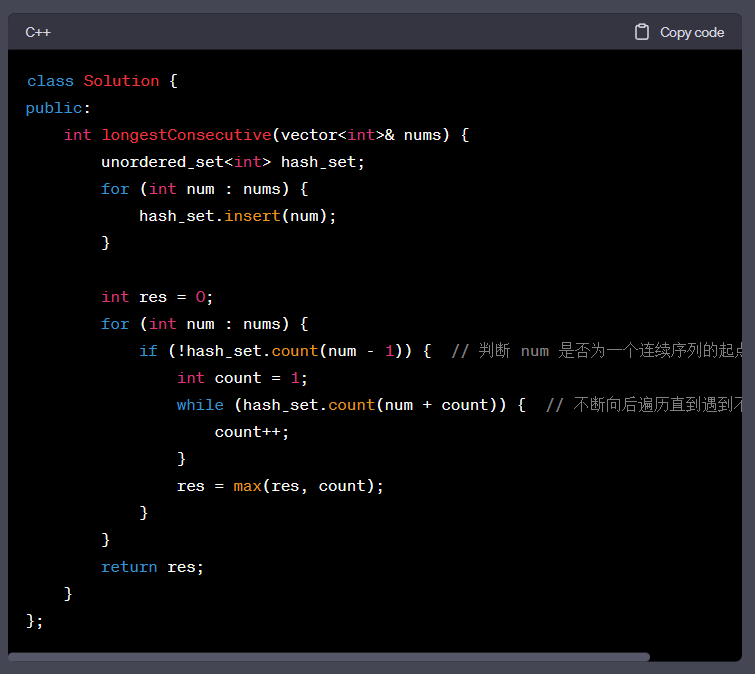Click the horizontal scrollbar thumb
Image resolution: width=755 pixels, height=674 pixels.
[328, 657]
